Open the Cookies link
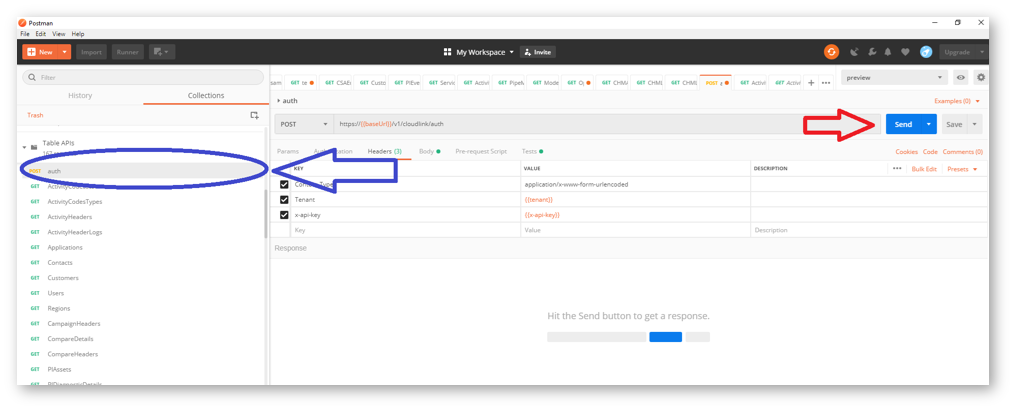The image size is (1015, 411). coord(906,151)
